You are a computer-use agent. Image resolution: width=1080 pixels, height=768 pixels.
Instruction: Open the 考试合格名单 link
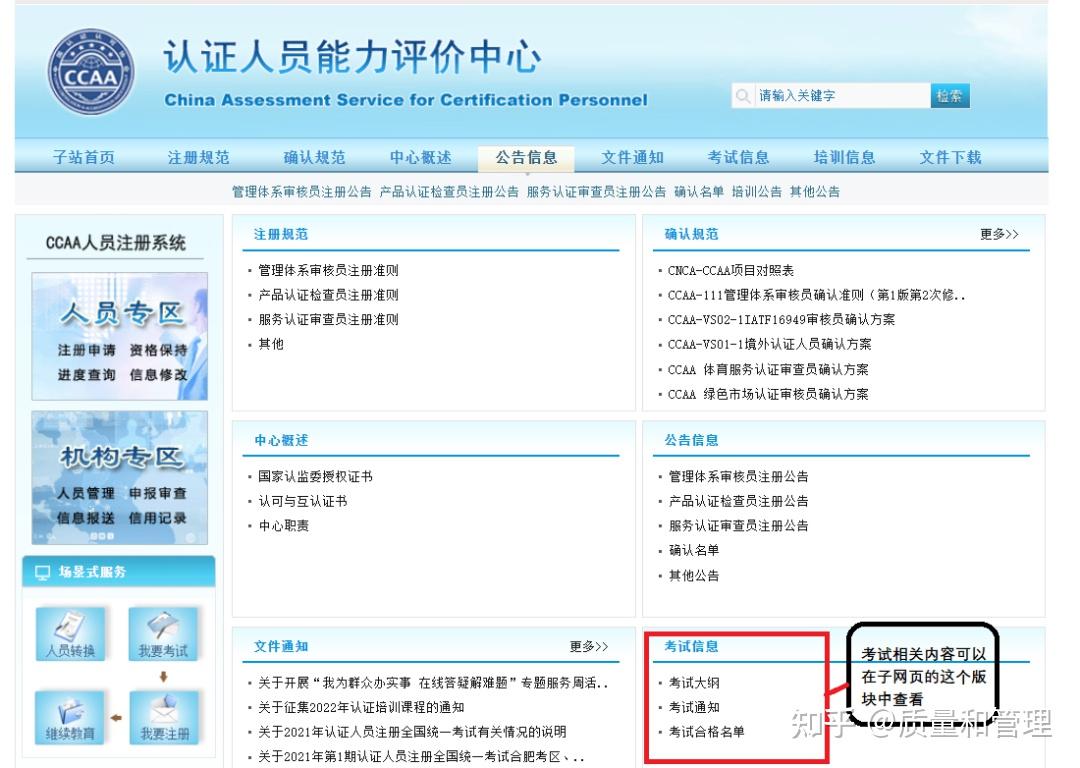708,732
